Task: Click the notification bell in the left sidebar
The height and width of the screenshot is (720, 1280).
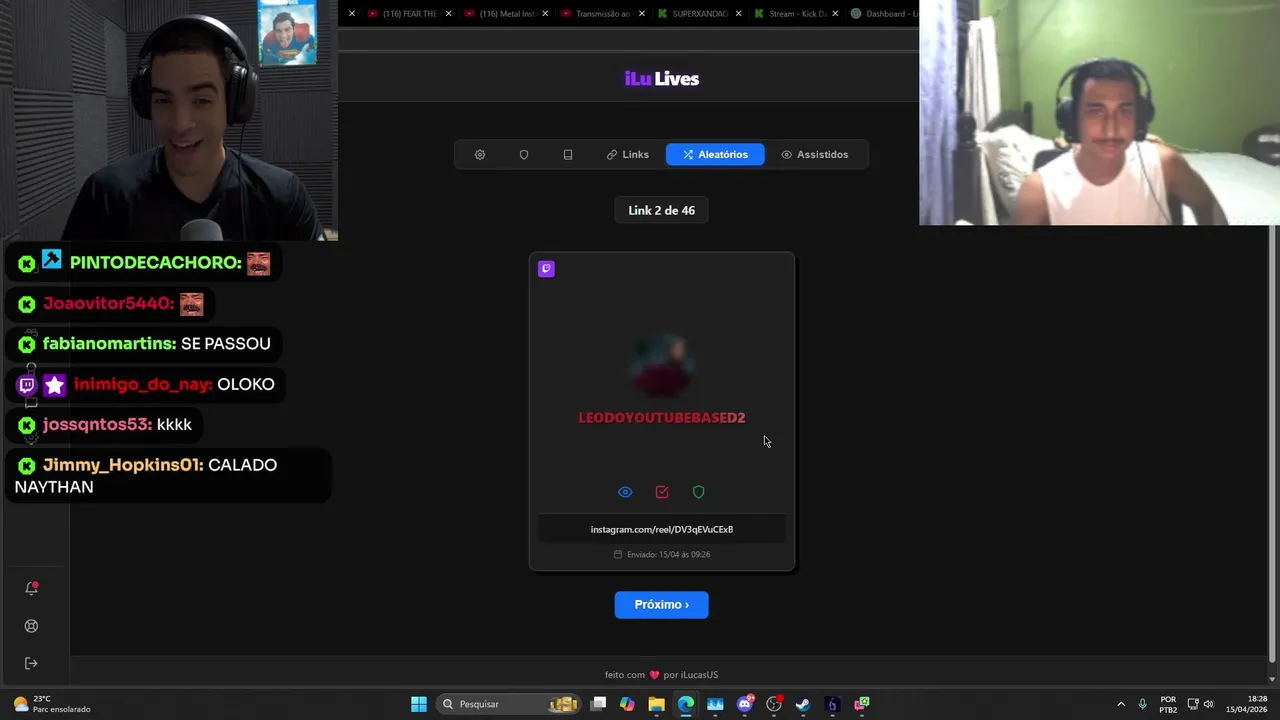Action: pos(31,588)
